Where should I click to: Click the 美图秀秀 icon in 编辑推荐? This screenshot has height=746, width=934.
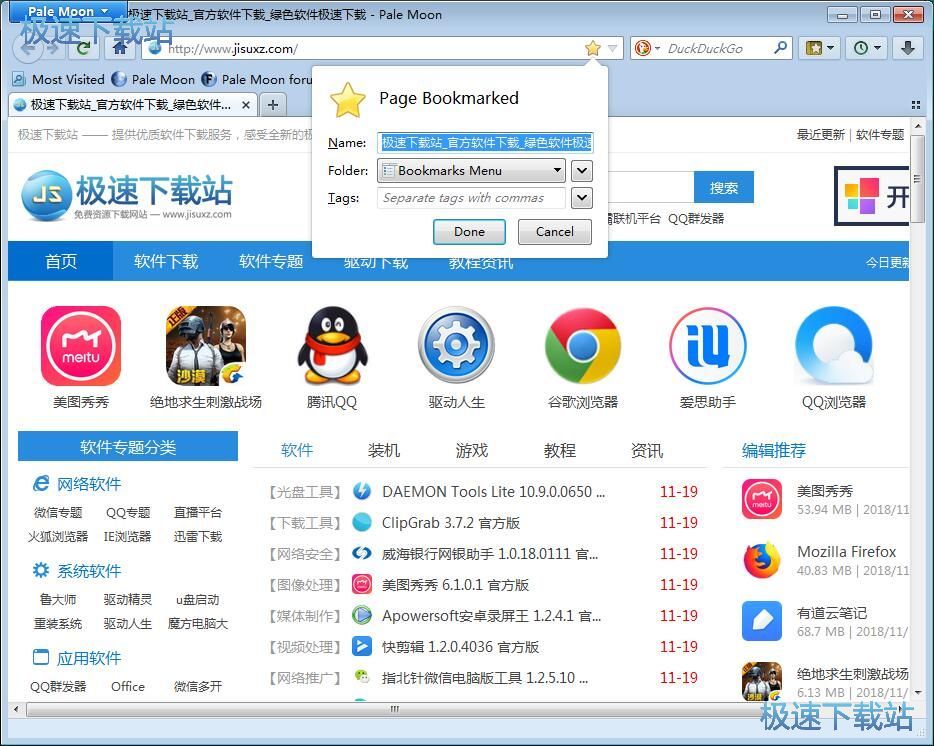click(x=762, y=499)
